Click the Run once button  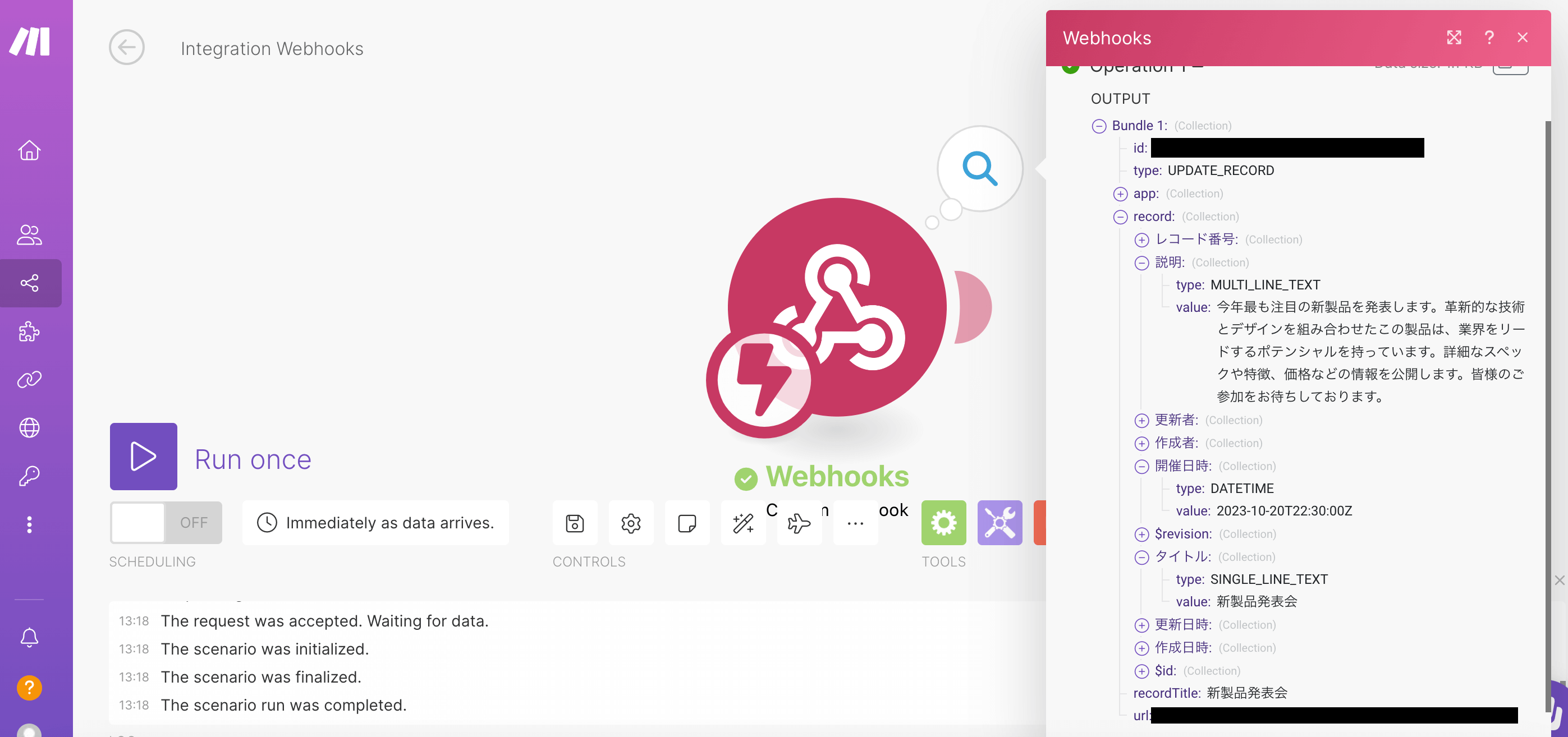pyautogui.click(x=144, y=457)
